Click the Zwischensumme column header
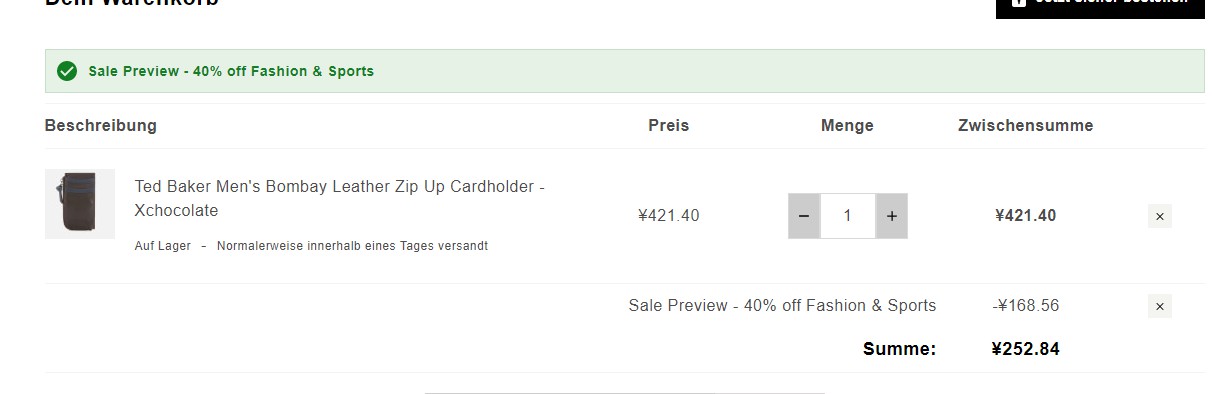 tap(1026, 125)
